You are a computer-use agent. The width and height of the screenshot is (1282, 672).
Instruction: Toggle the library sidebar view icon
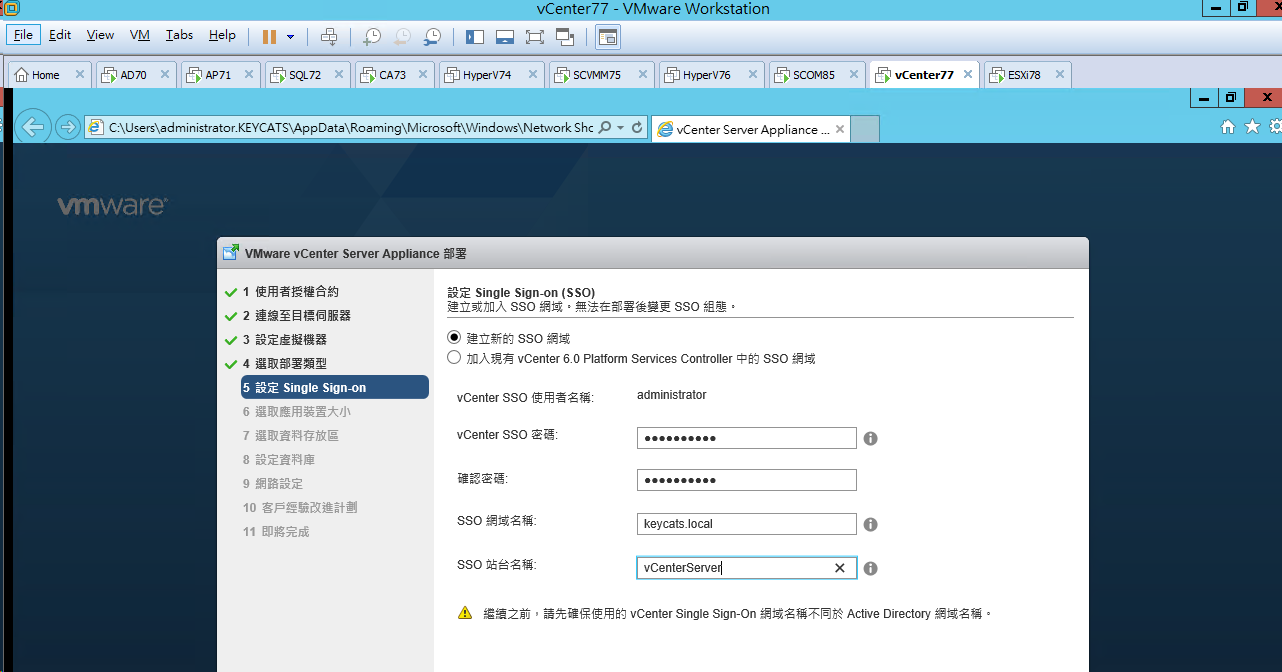point(475,37)
